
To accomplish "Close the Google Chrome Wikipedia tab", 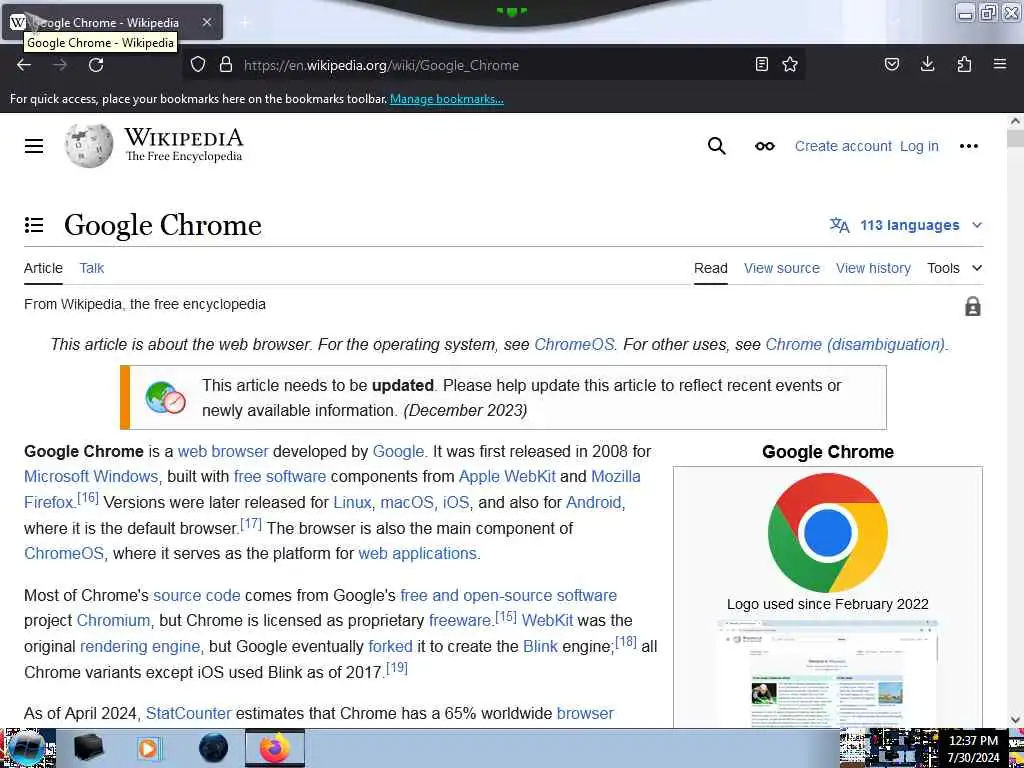I will (207, 22).
